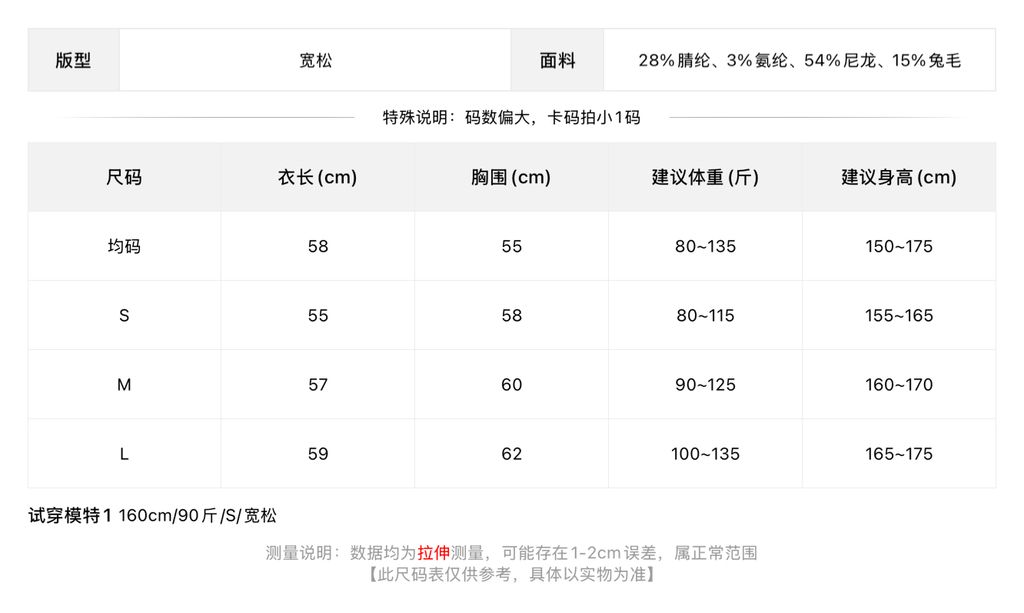
Task: Select the 均码 size row label
Action: click(124, 246)
